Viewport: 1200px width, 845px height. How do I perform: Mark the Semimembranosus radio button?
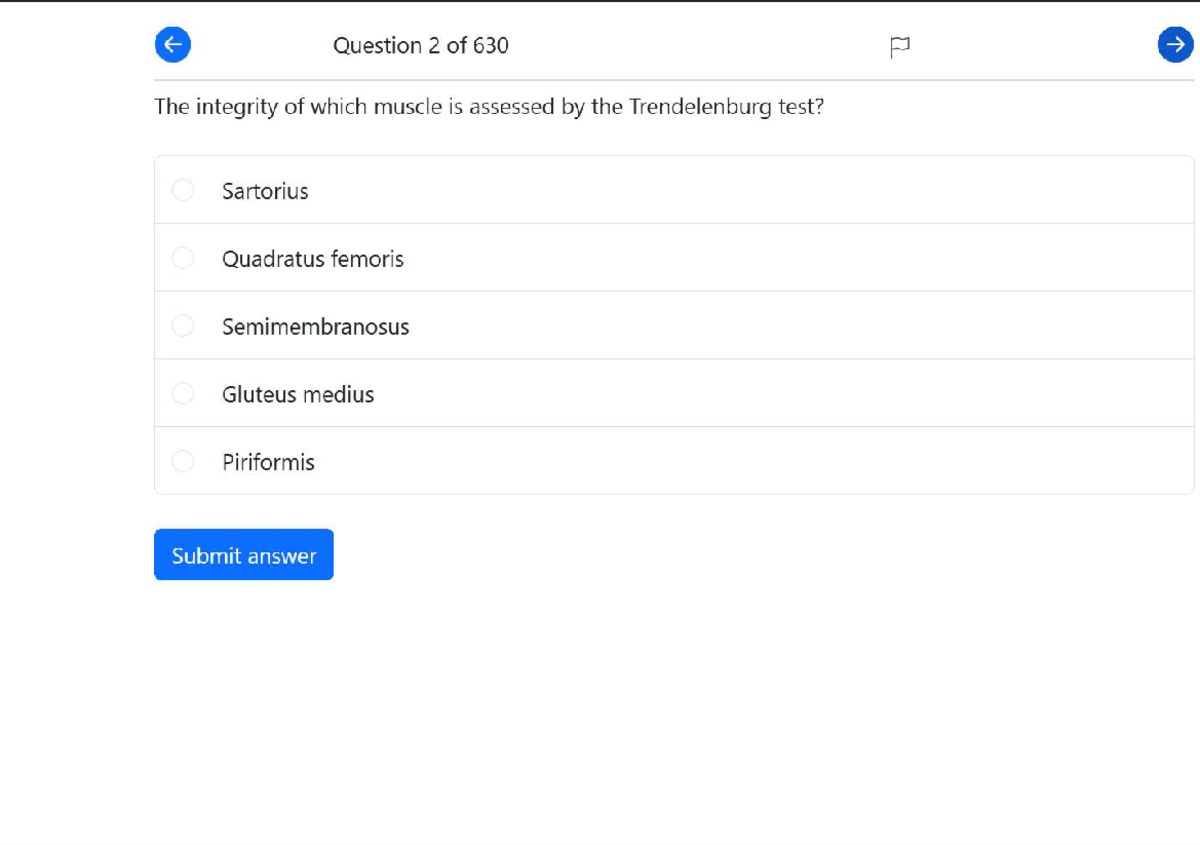[183, 326]
